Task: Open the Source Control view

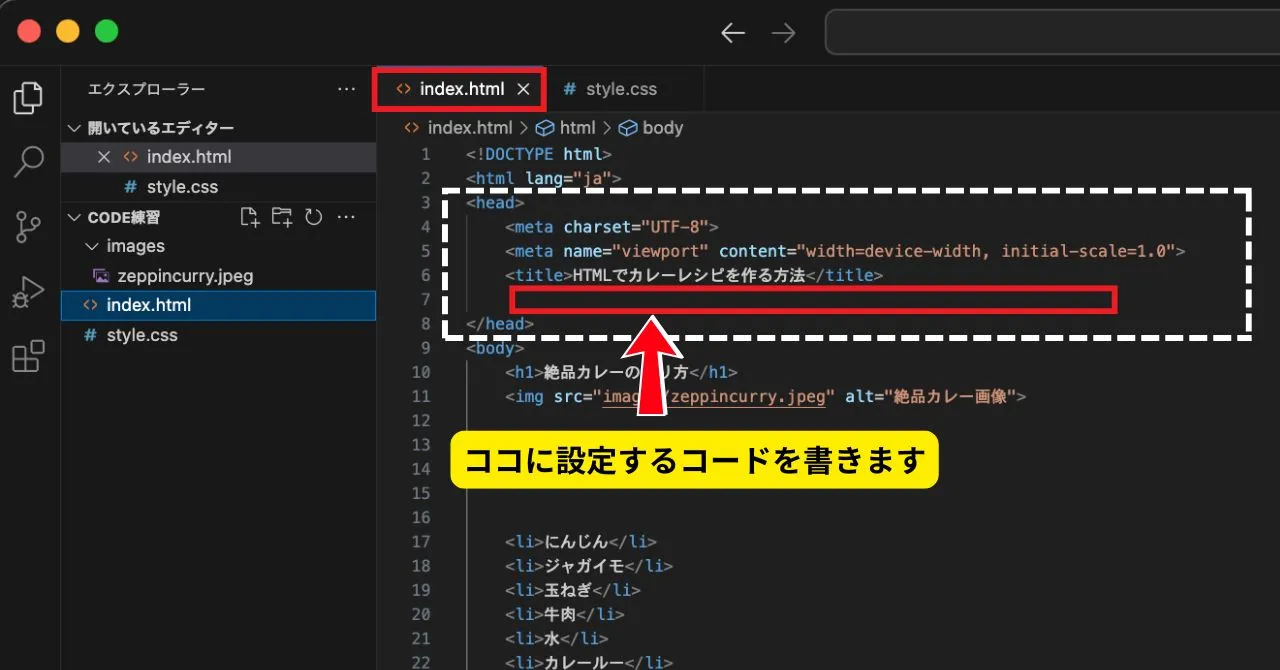Action: 28,227
